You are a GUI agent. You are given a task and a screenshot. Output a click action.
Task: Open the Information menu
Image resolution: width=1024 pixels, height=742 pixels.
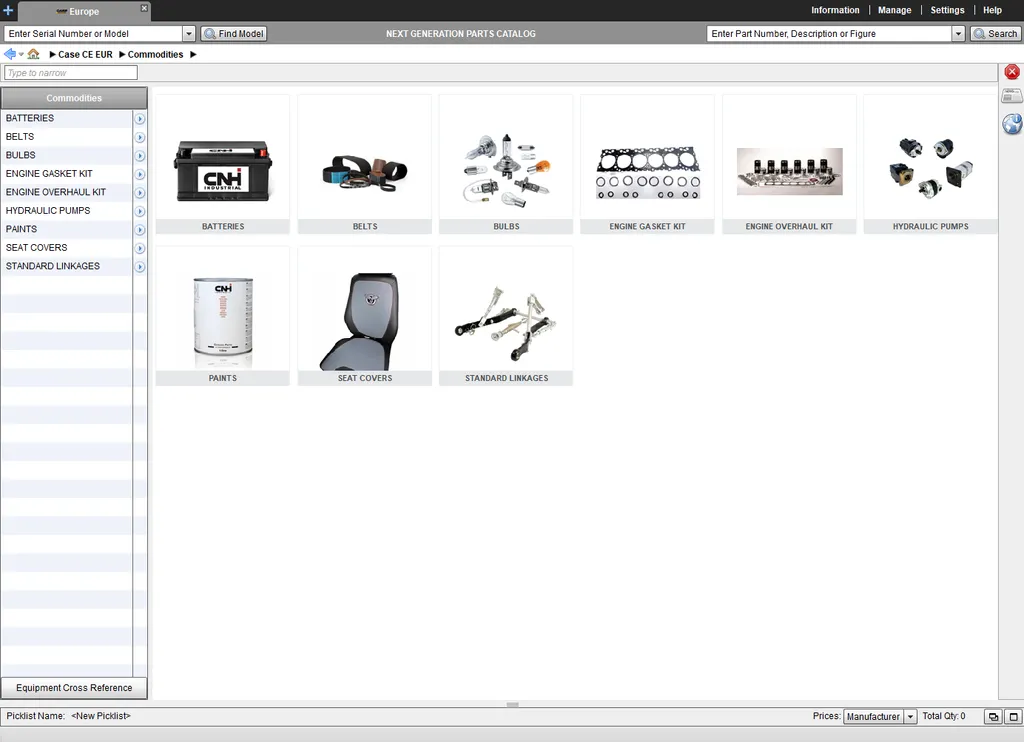835,10
